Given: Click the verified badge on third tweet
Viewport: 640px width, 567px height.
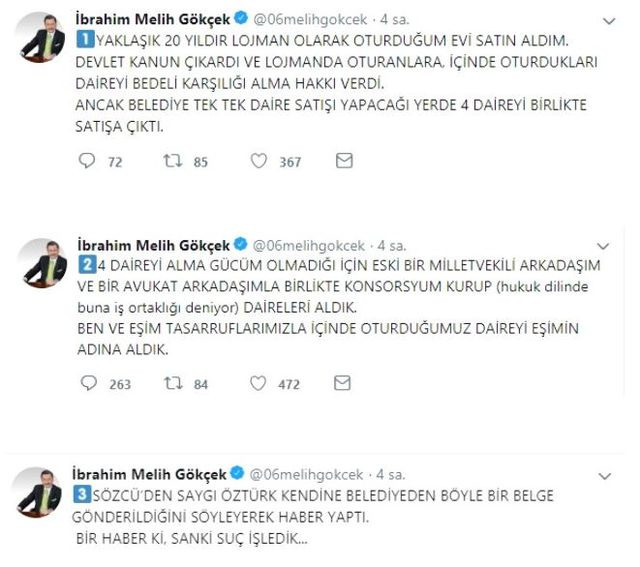Looking at the screenshot, I should point(237,474).
